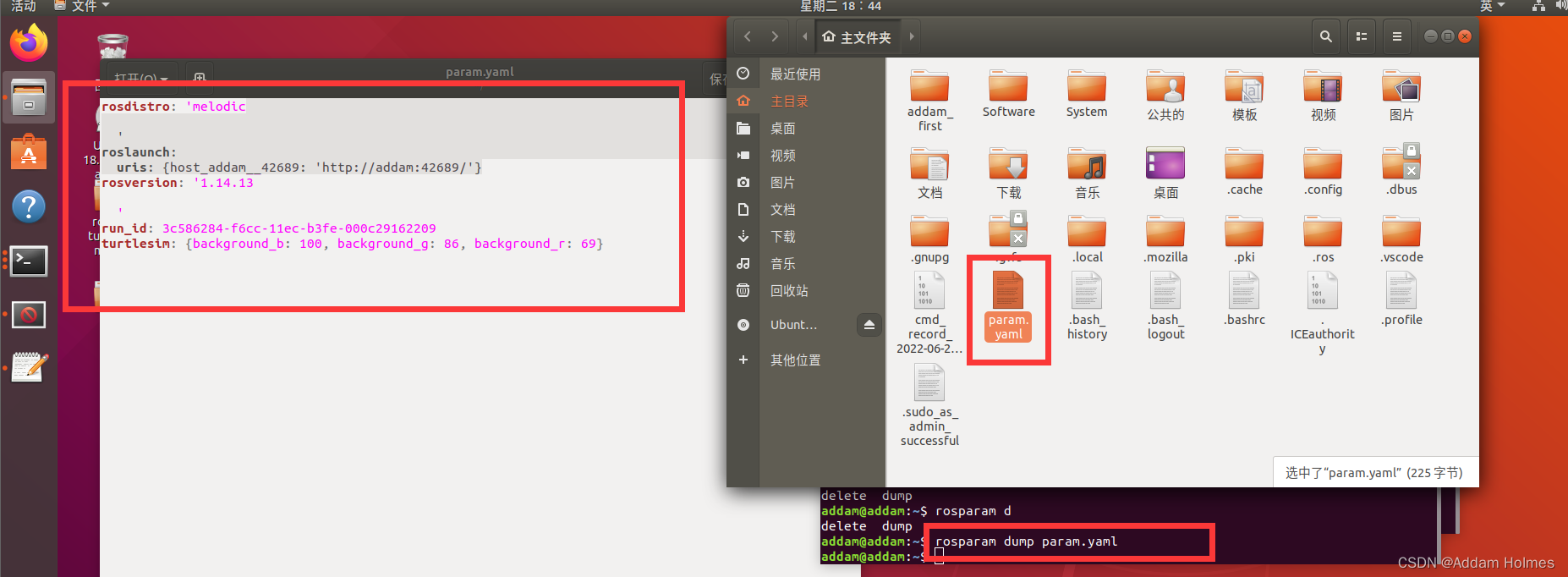Click the clock in the top bar
Image resolution: width=1568 pixels, height=577 pixels.
841,7
